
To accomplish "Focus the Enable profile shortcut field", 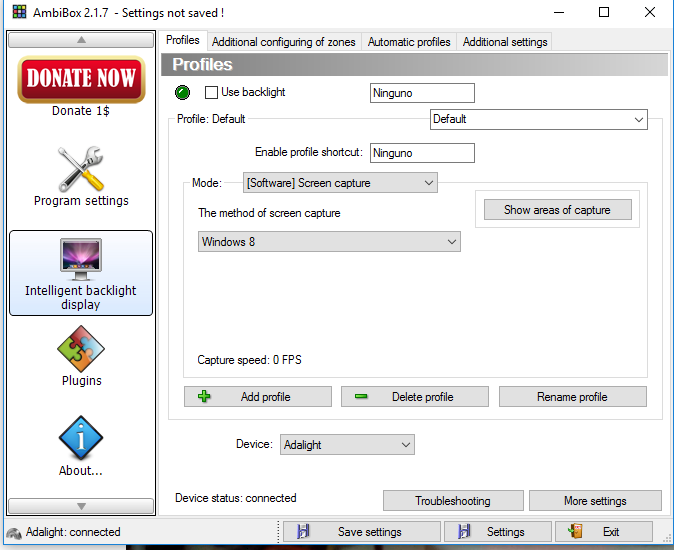I will [x=422, y=153].
